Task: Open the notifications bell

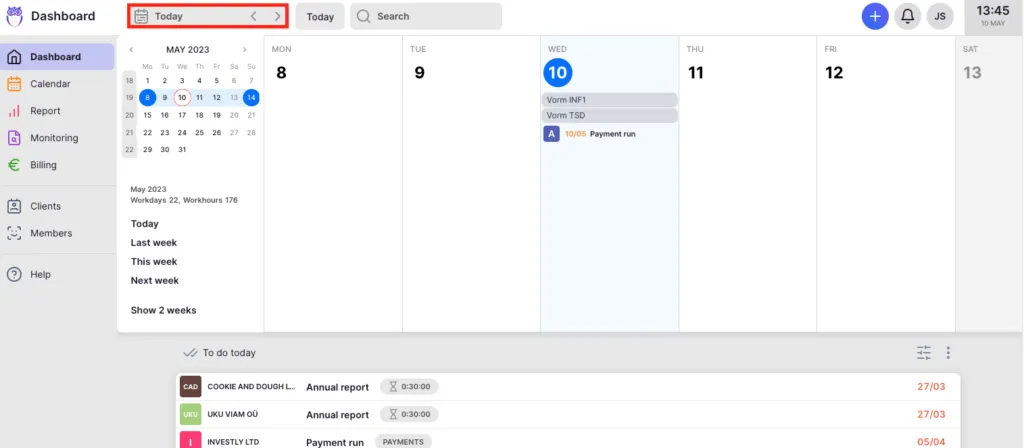Action: coord(907,16)
